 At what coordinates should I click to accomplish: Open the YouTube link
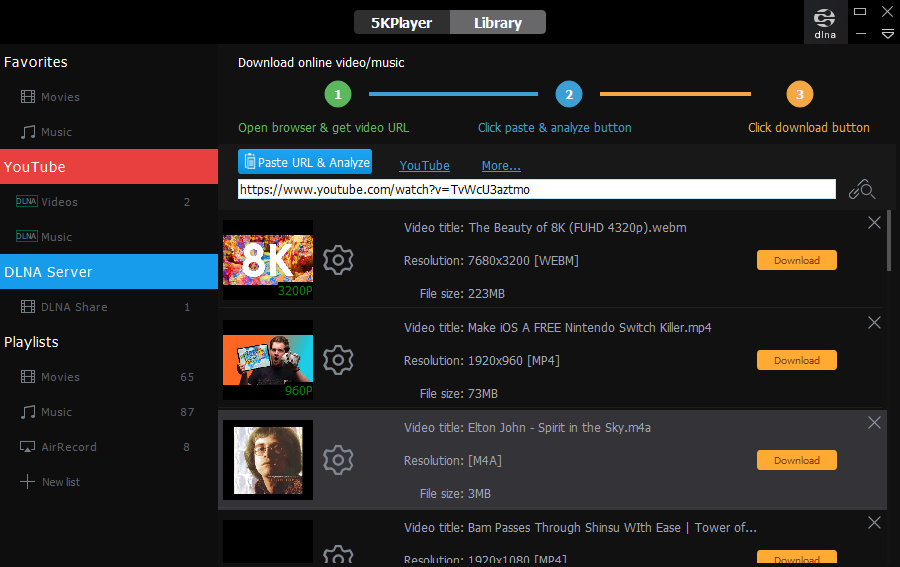424,165
